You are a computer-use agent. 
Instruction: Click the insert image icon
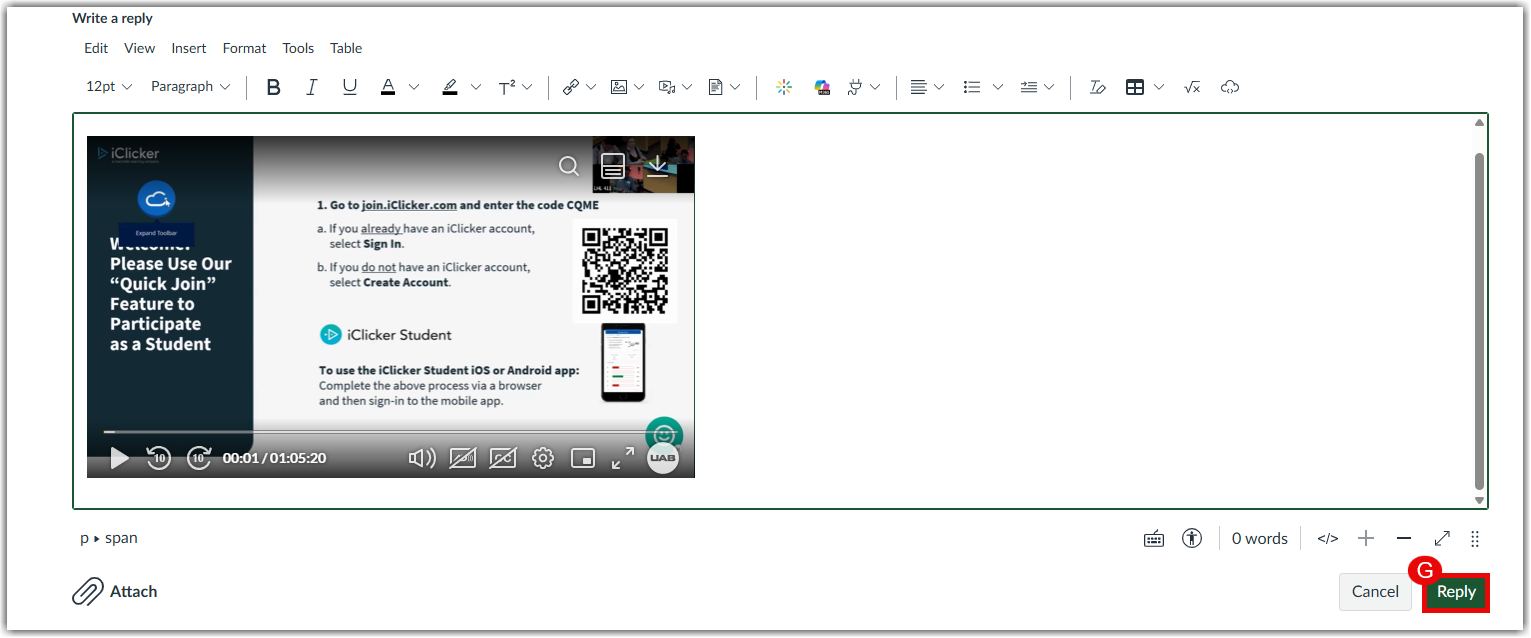(619, 87)
